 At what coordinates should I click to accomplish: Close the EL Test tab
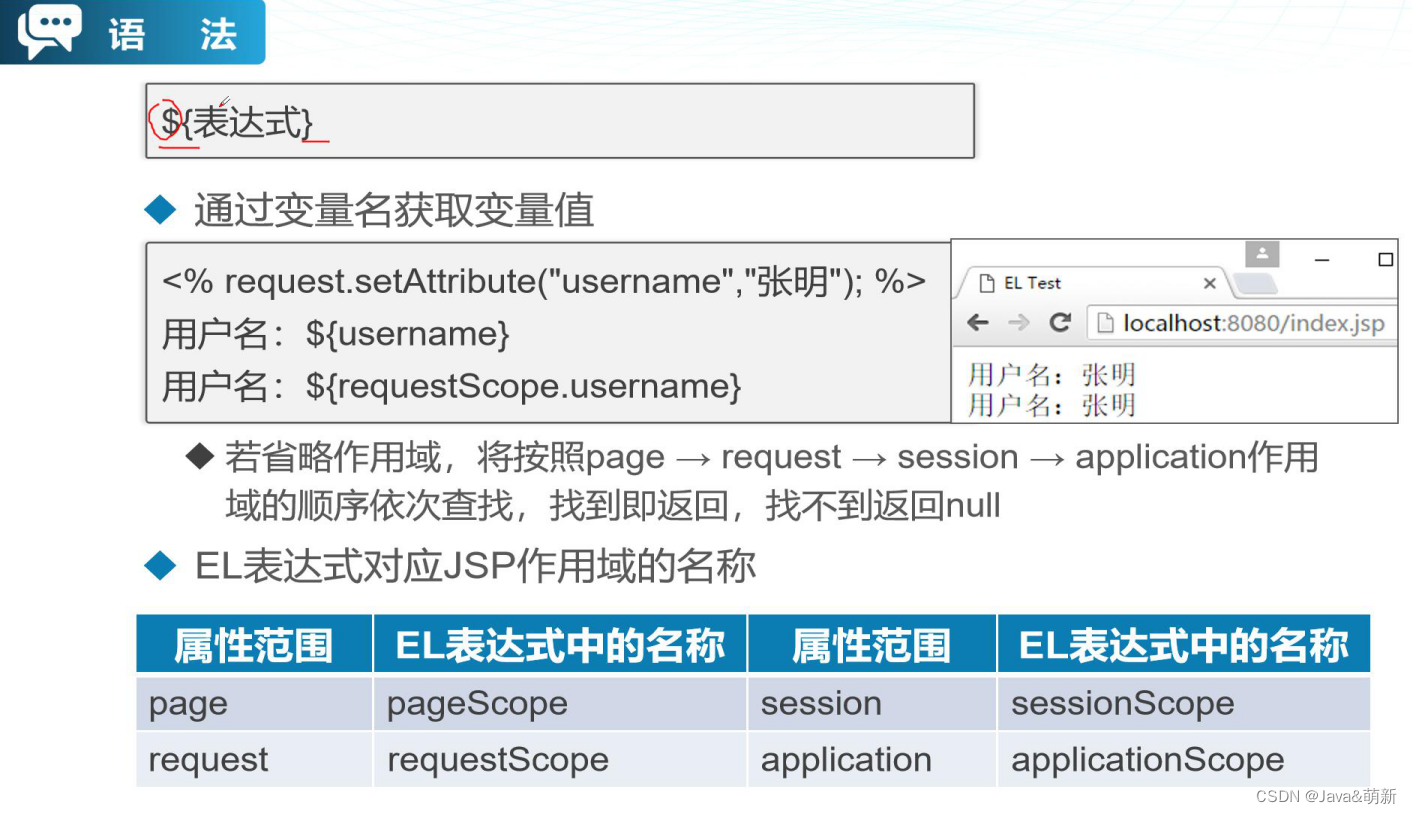(x=1211, y=284)
